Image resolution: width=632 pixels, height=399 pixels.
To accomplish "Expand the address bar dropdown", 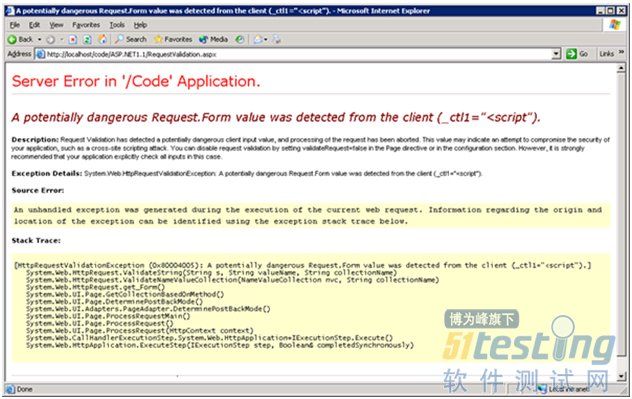I will click(x=556, y=54).
